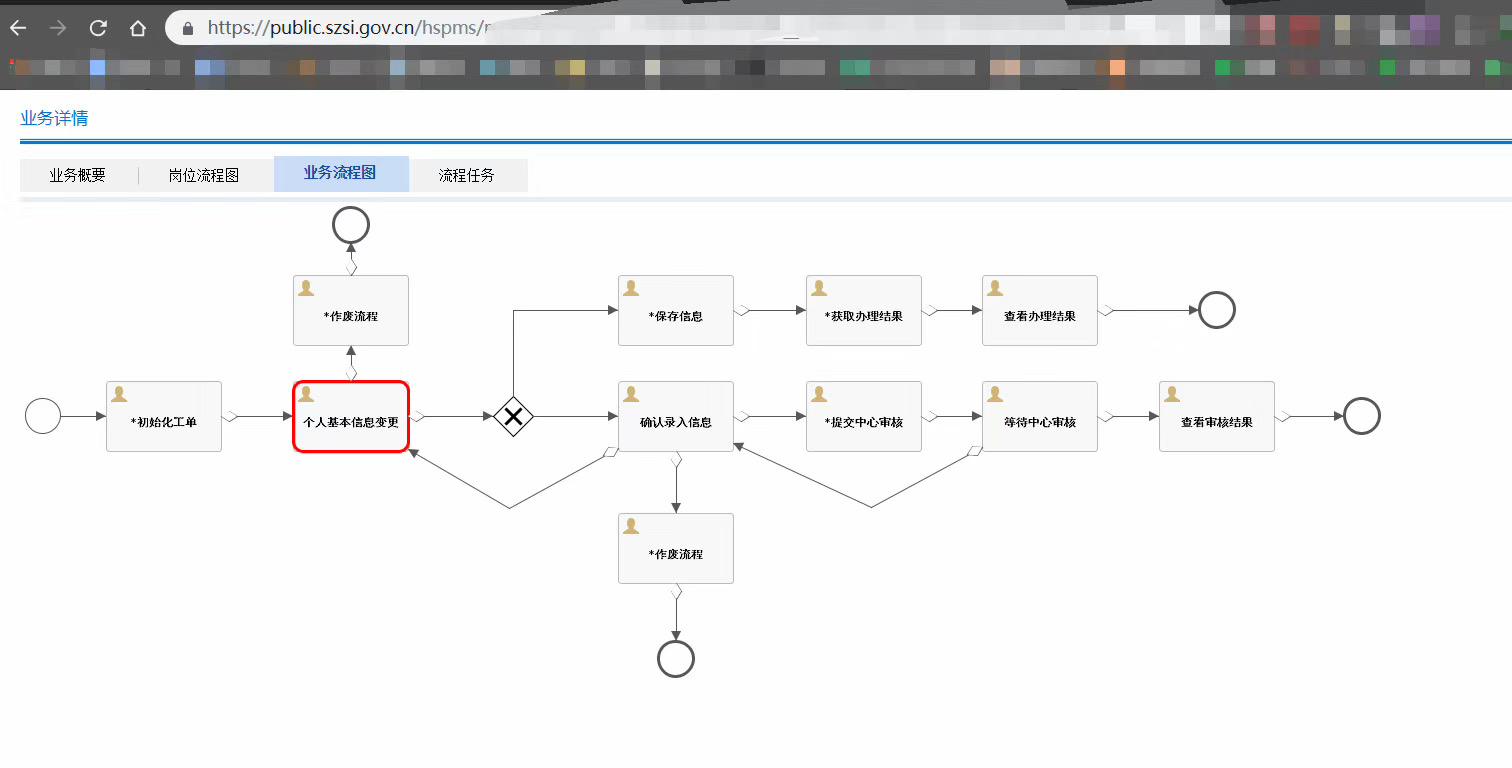Click the address bar padlock icon
Screen dimensions: 1512x768
pos(187,28)
